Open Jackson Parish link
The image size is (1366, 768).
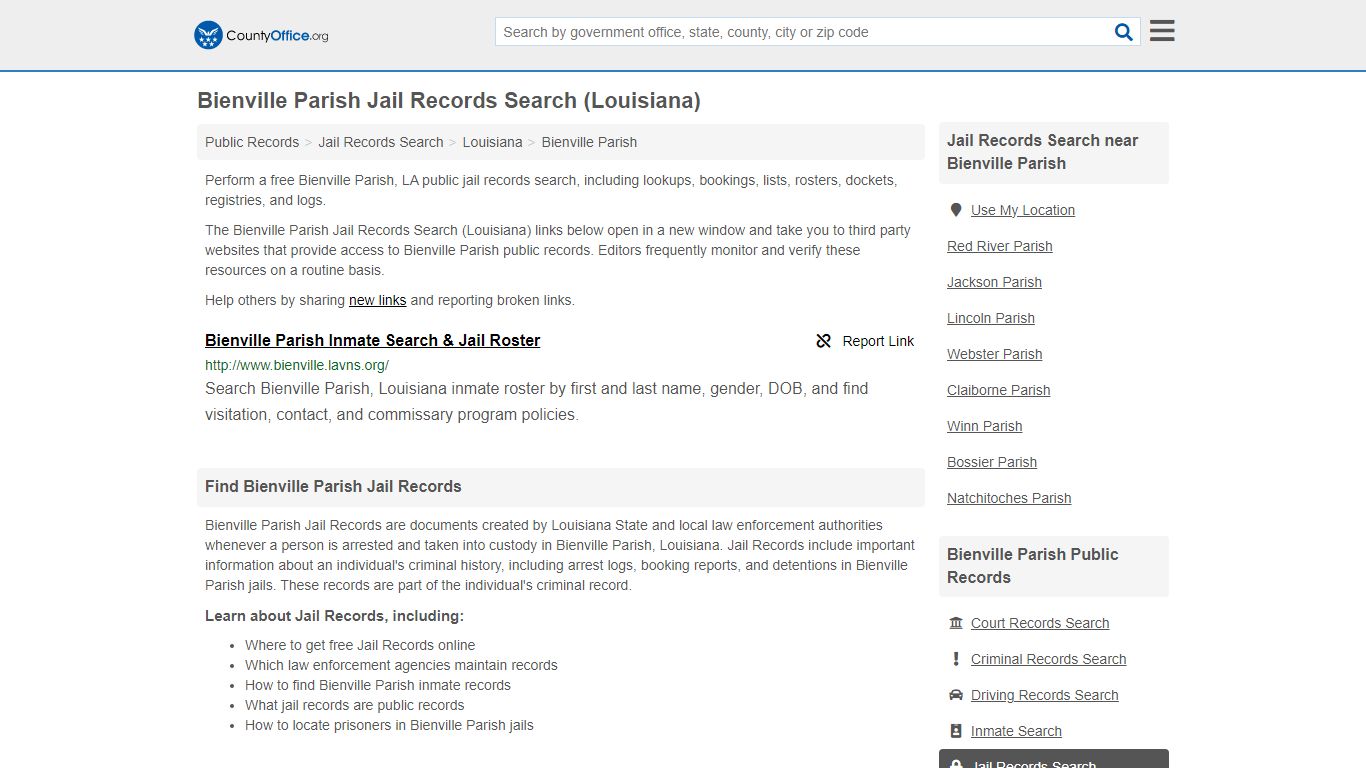[994, 282]
